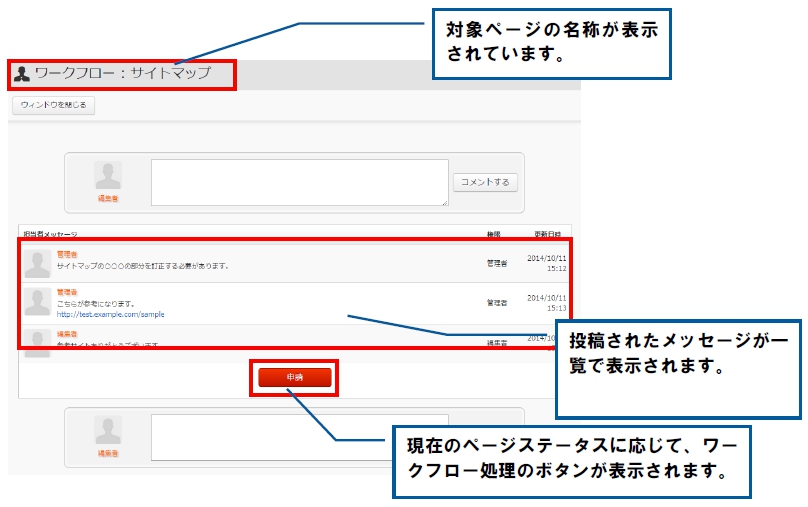
Task: Click the second message's admin avatar
Action: (x=37, y=302)
